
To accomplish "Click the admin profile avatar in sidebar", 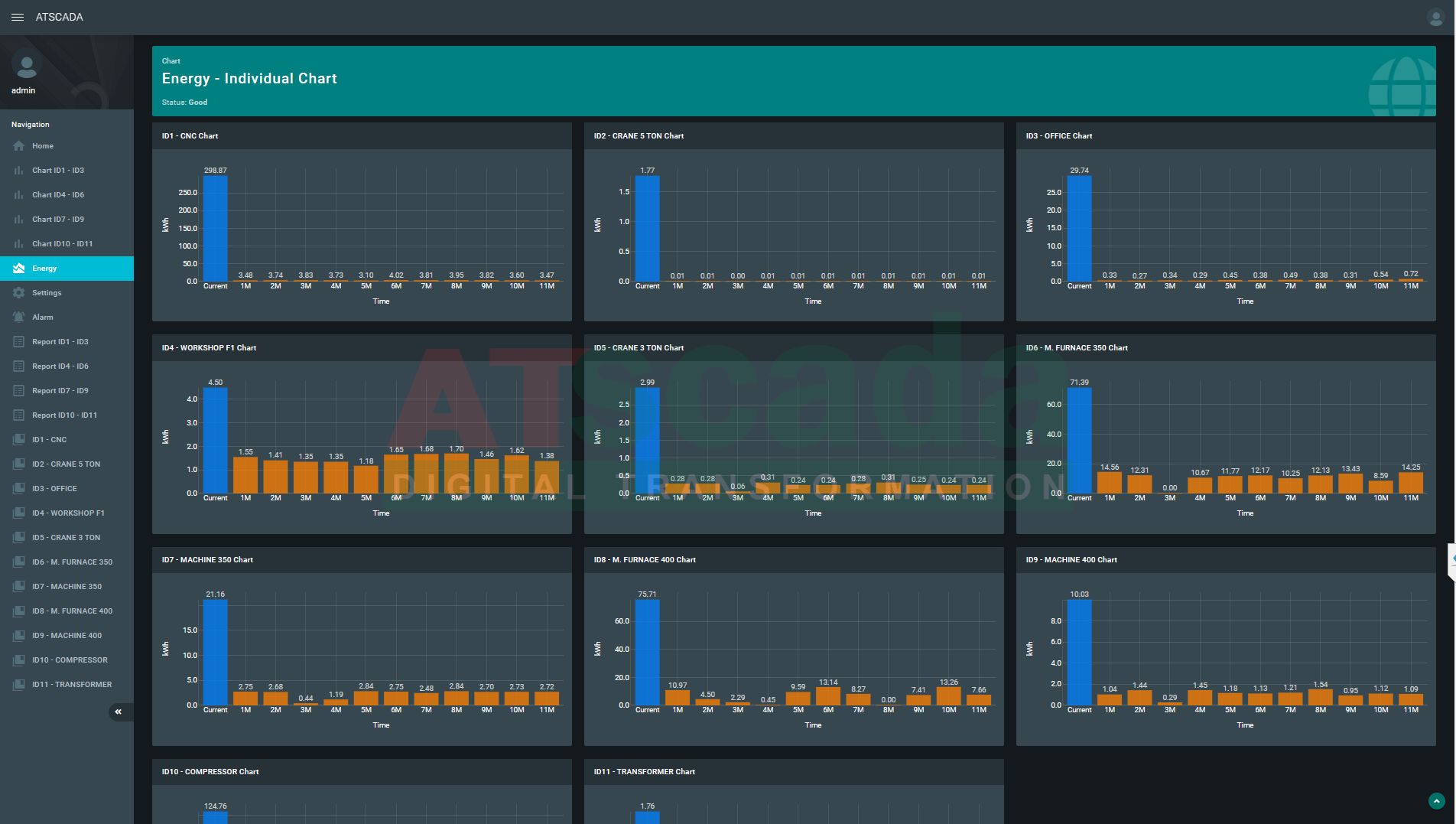I will point(26,67).
